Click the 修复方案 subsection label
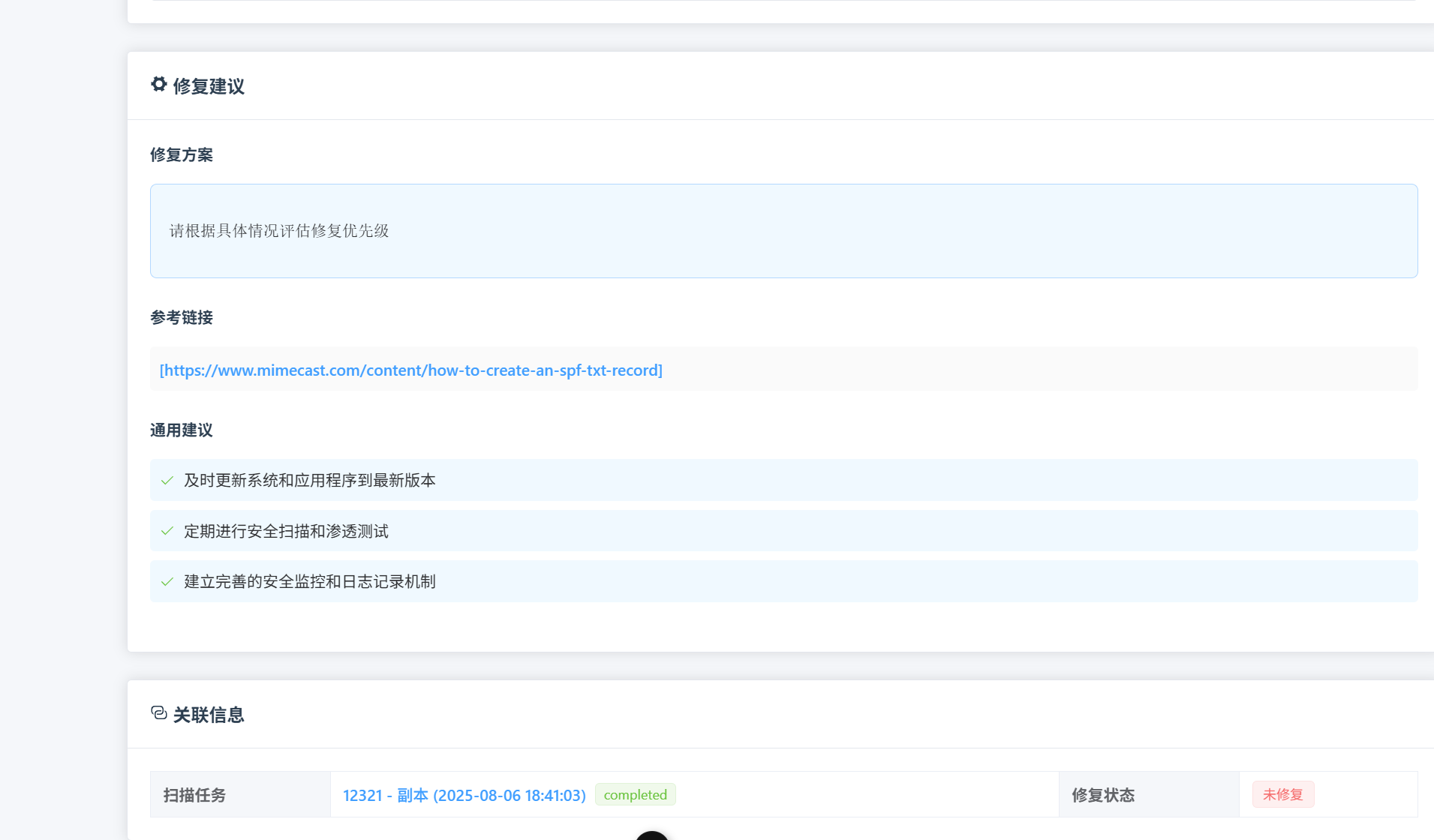Screen dimensions: 1434x840 182,155
